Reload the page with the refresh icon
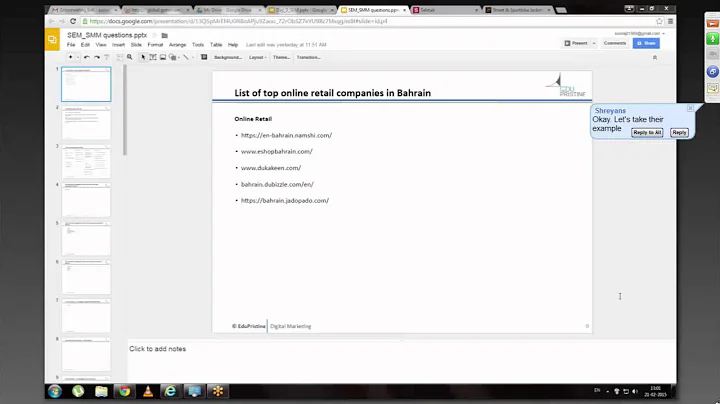The height and width of the screenshot is (404, 720). pyautogui.click(x=73, y=21)
